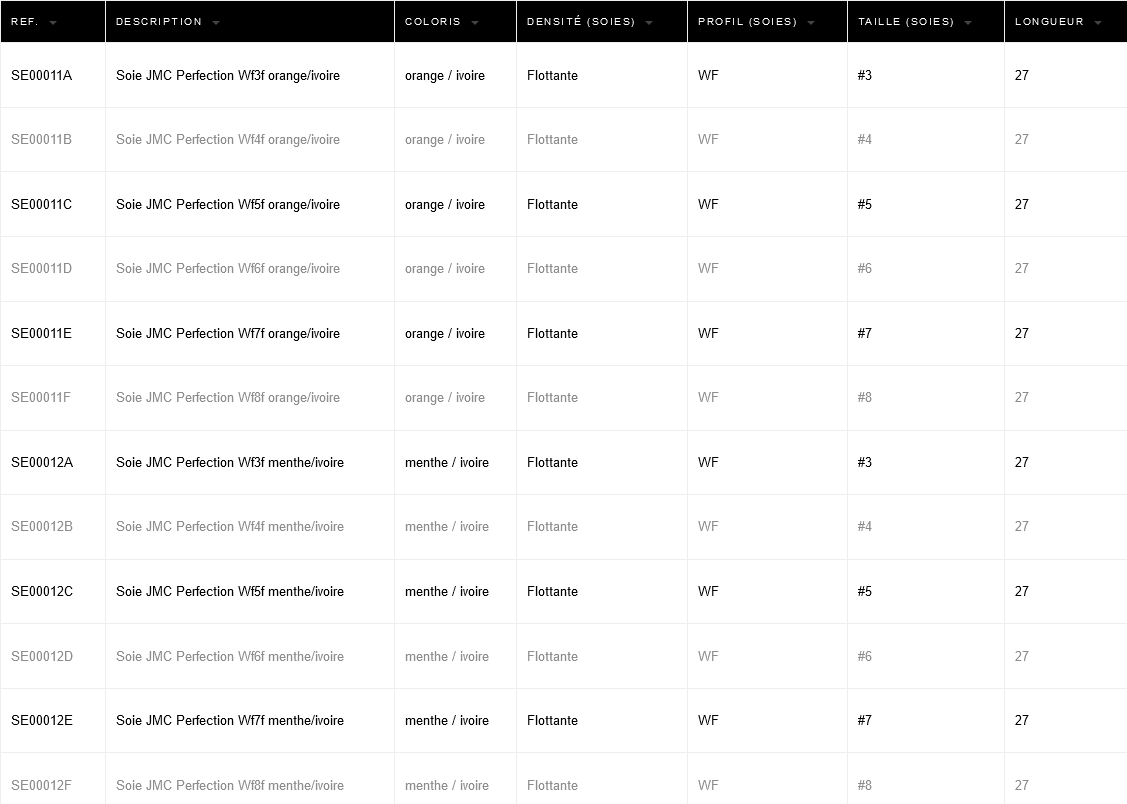Click Soie JMC Perfection Wf4f orange/ivoire
1127x804 pixels.
(x=228, y=139)
